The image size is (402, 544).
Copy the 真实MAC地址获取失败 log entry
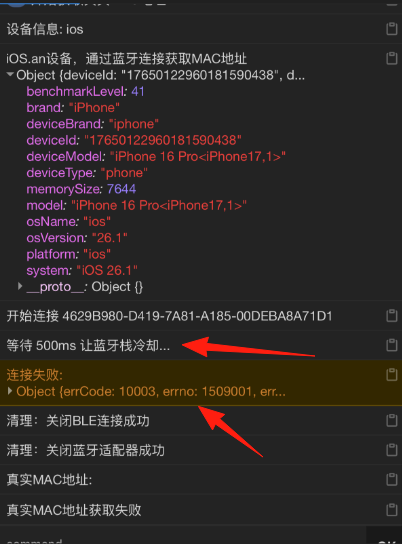coord(392,510)
